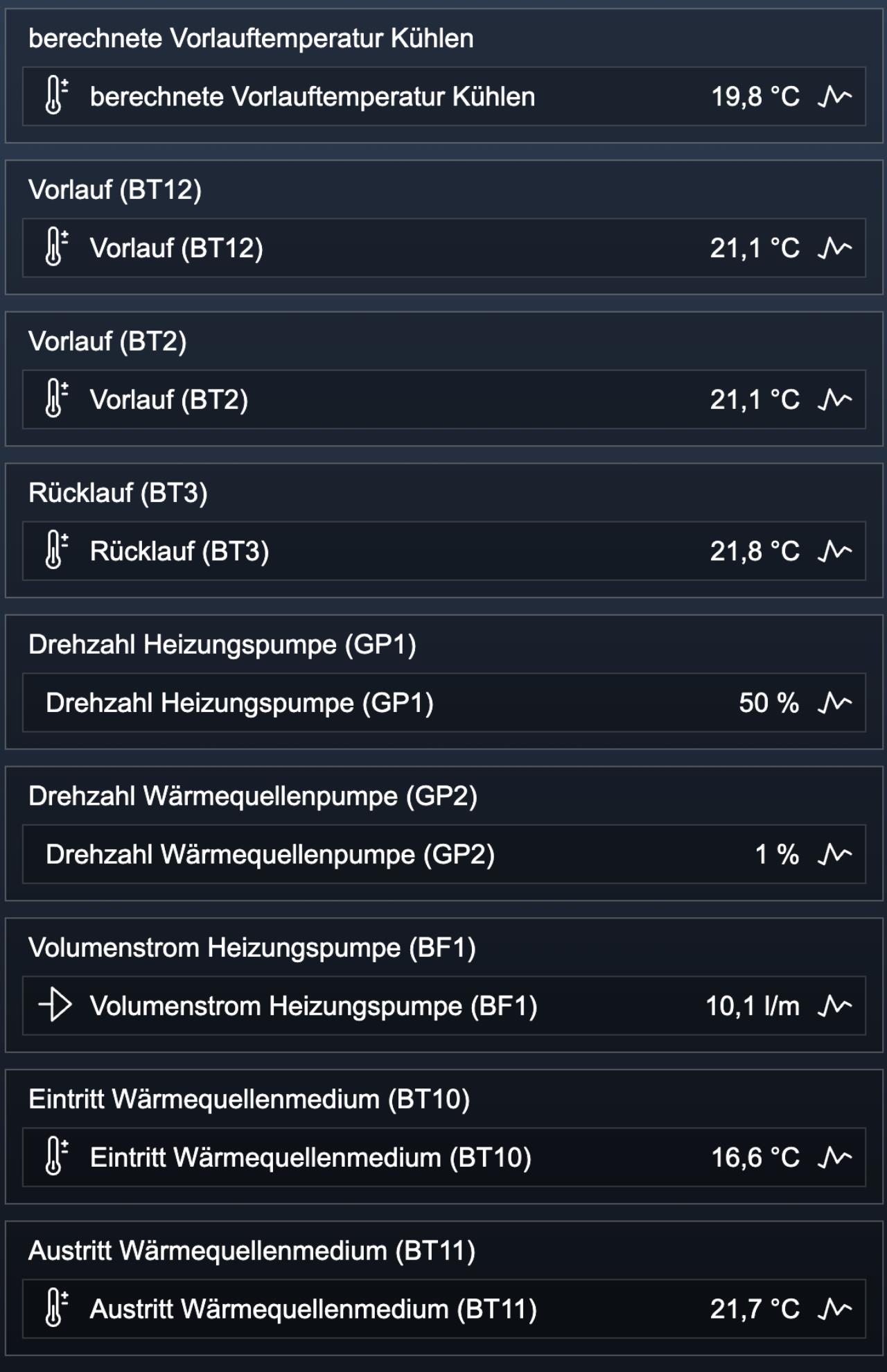The height and width of the screenshot is (1372, 887).
Task: Click thermometer icon in Vorlauf (BT12) row
Action: point(55,248)
